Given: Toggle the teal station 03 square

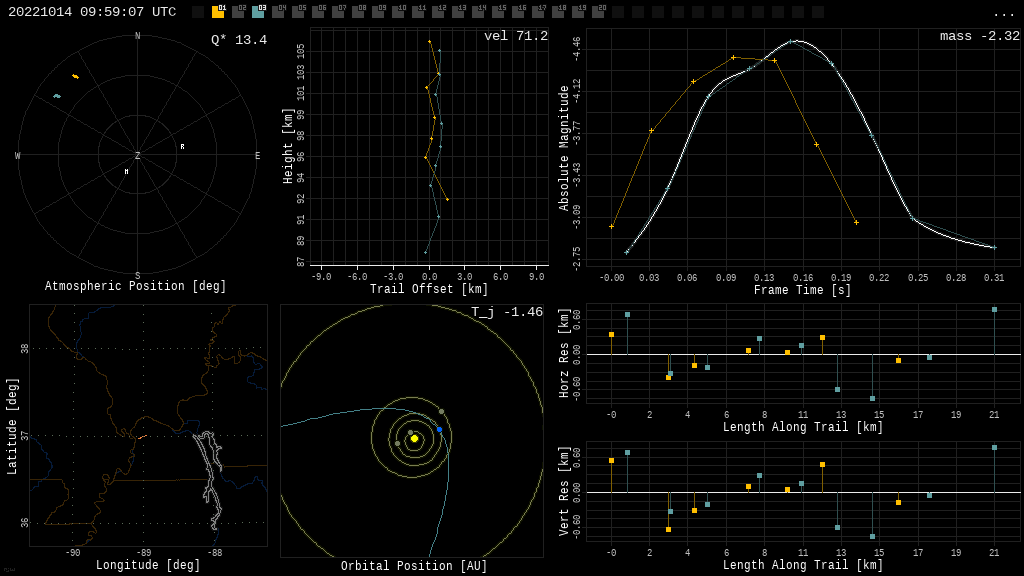Looking at the screenshot, I should pos(258,12).
